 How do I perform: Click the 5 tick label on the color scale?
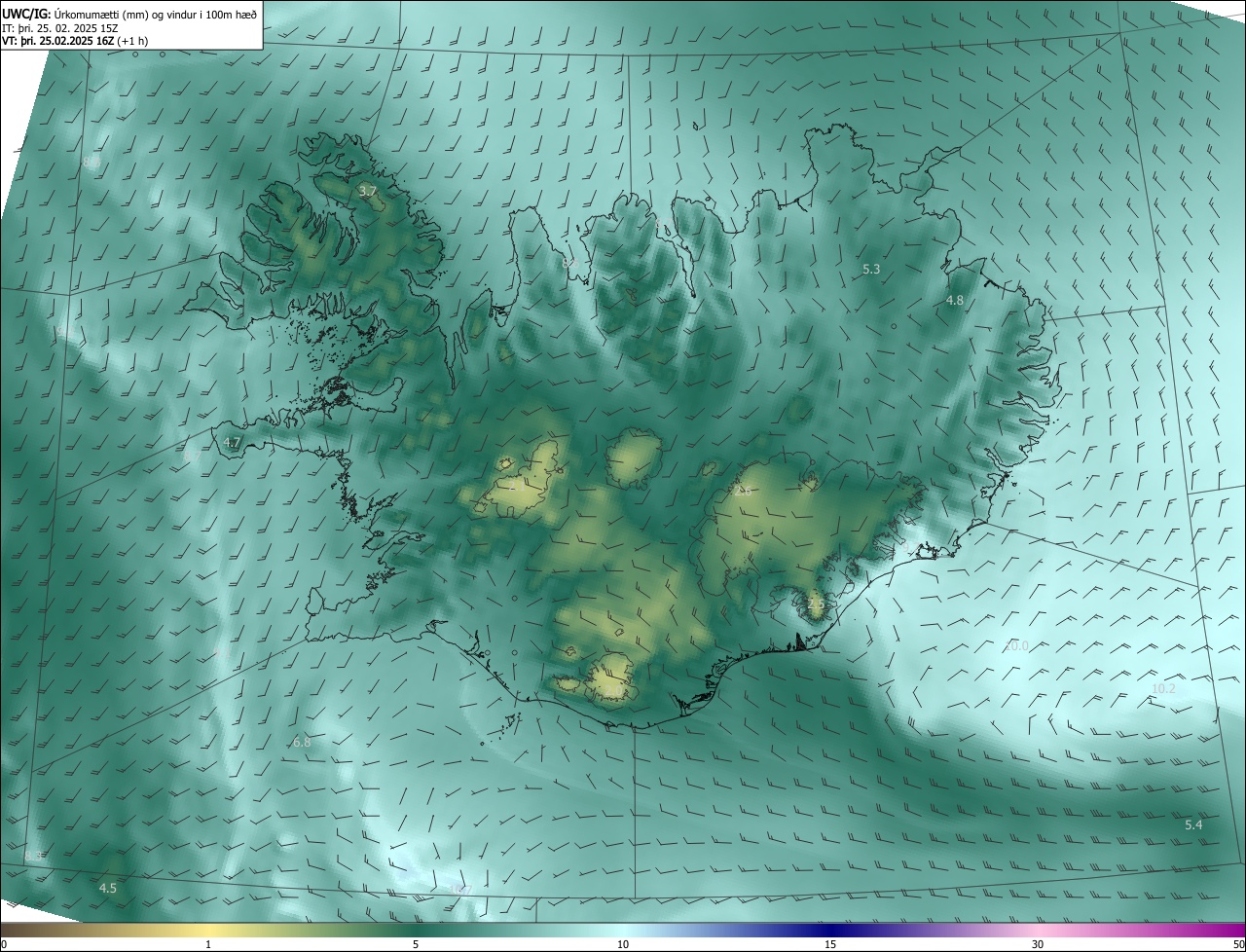(416, 944)
